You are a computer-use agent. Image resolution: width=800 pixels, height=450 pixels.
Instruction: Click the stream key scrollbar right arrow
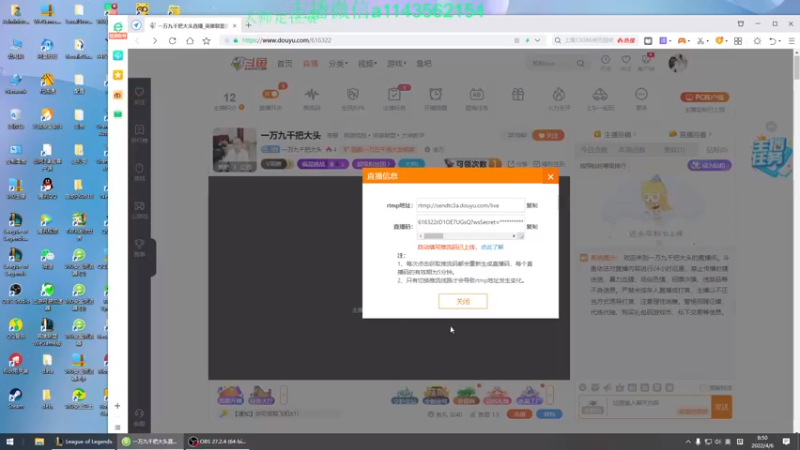click(514, 236)
